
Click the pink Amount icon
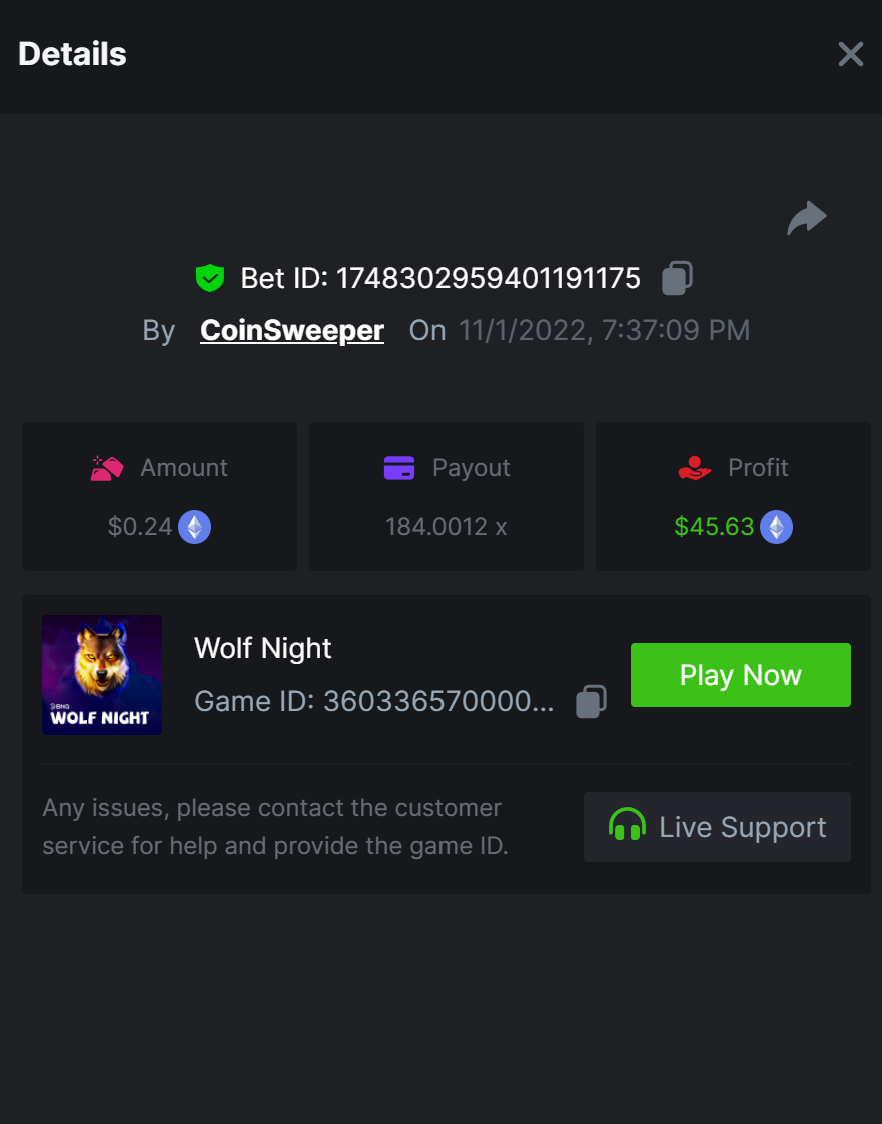(x=107, y=468)
